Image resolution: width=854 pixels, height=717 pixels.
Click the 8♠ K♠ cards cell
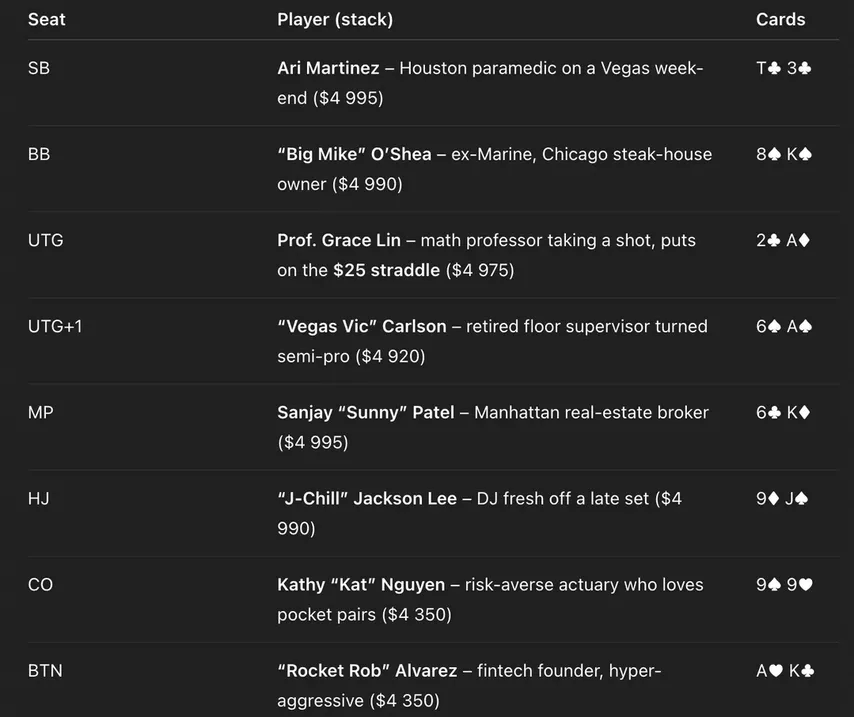(x=784, y=154)
